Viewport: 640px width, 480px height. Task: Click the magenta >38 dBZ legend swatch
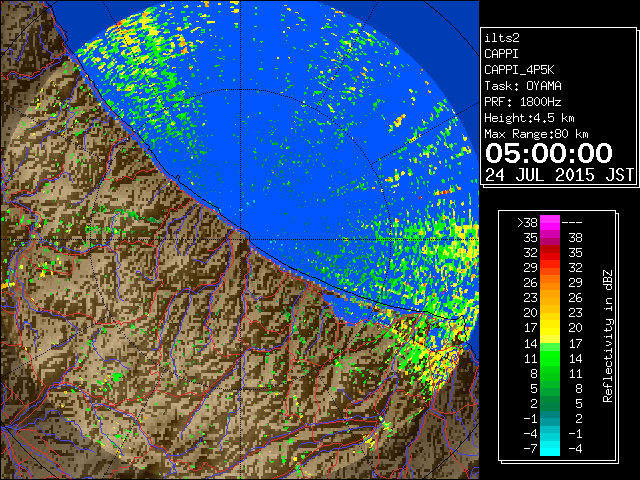[550, 222]
